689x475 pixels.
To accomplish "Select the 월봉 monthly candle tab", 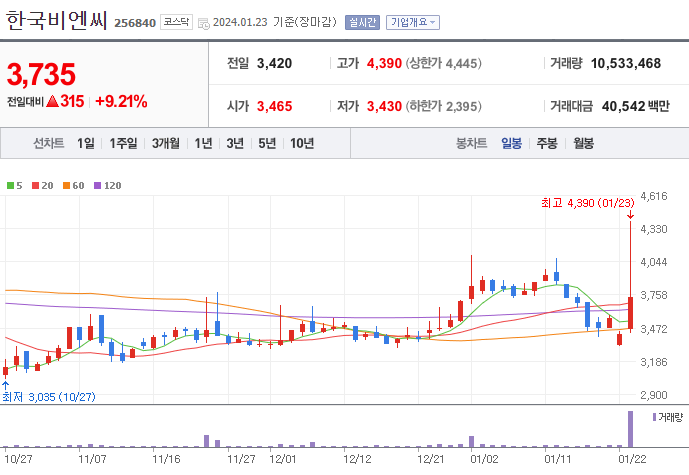I will [584, 143].
